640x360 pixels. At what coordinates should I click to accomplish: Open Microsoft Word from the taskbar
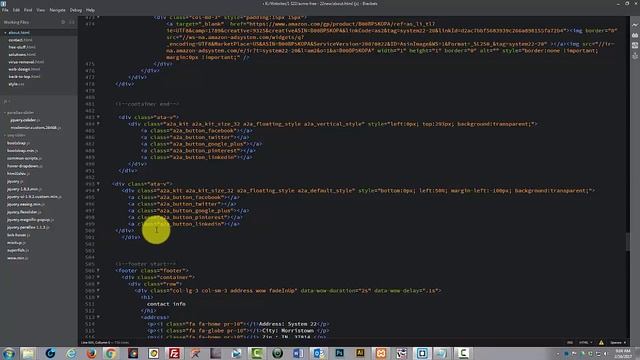pos(298,353)
